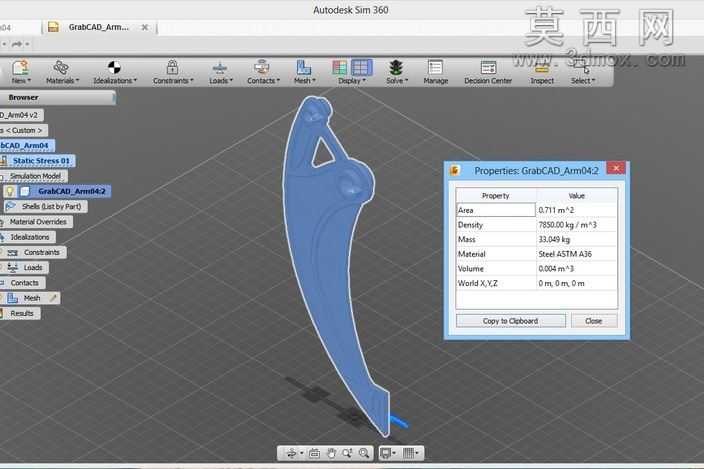Open the New toolbar menu
The width and height of the screenshot is (704, 469).
(20, 72)
